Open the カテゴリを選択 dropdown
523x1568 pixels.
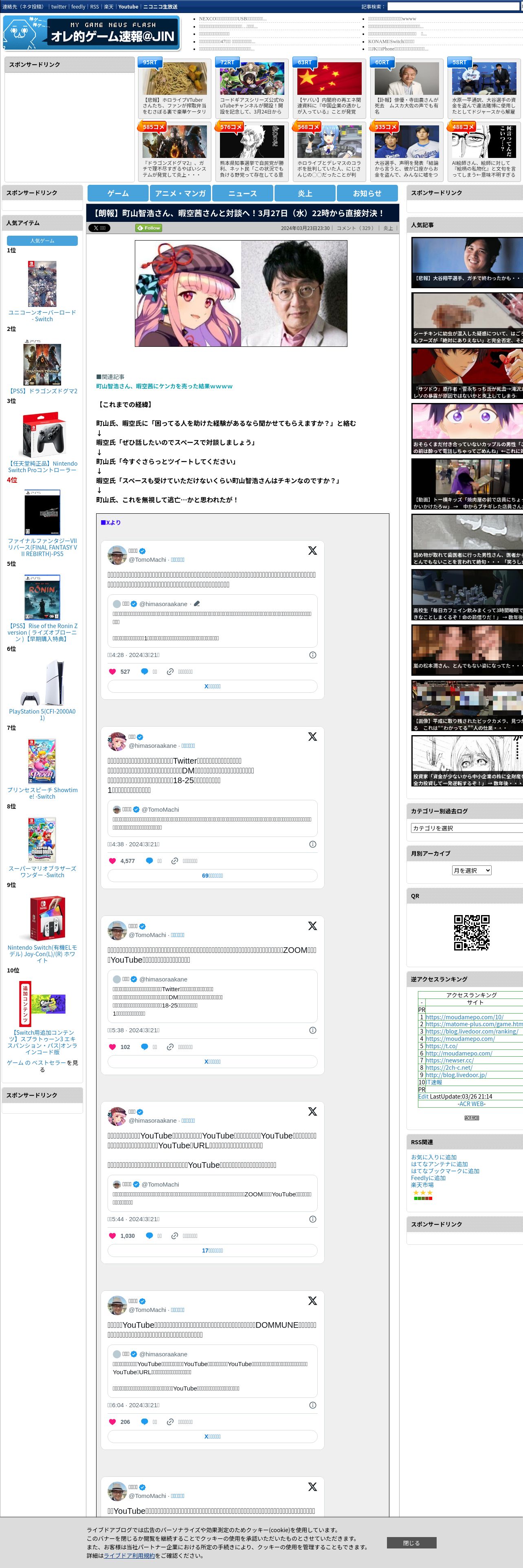tap(466, 828)
